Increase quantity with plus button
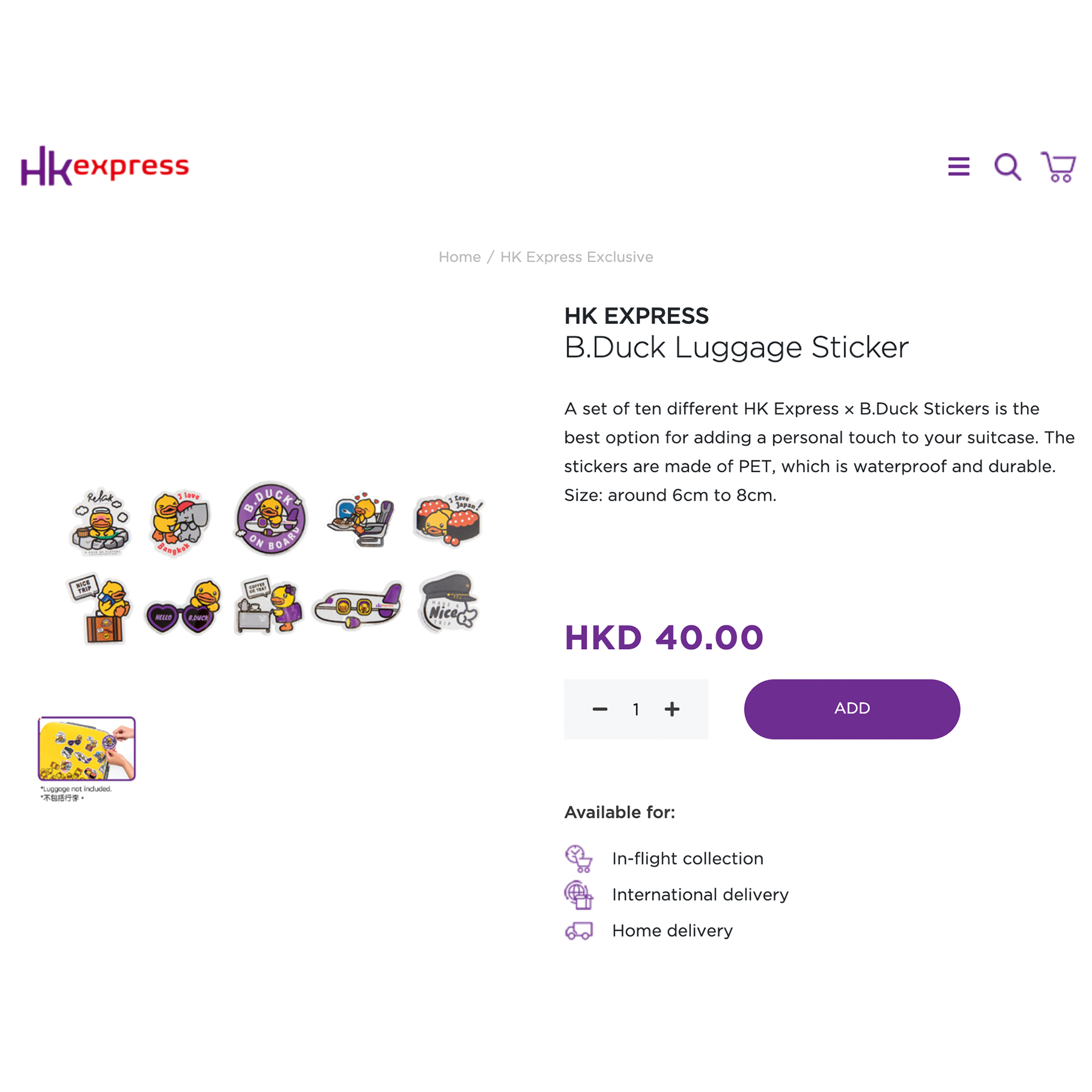Image resolution: width=1092 pixels, height=1092 pixels. (672, 709)
